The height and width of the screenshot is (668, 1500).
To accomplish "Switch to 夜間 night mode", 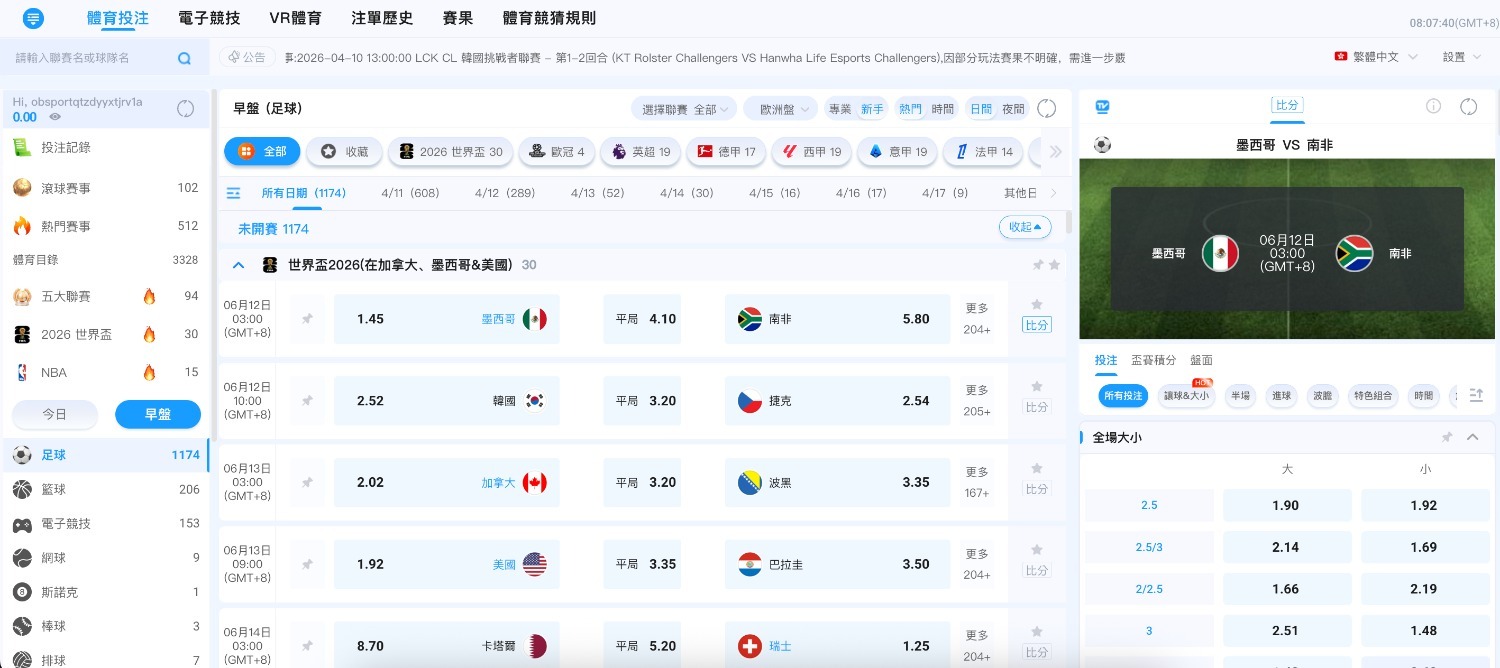I will coord(1014,107).
